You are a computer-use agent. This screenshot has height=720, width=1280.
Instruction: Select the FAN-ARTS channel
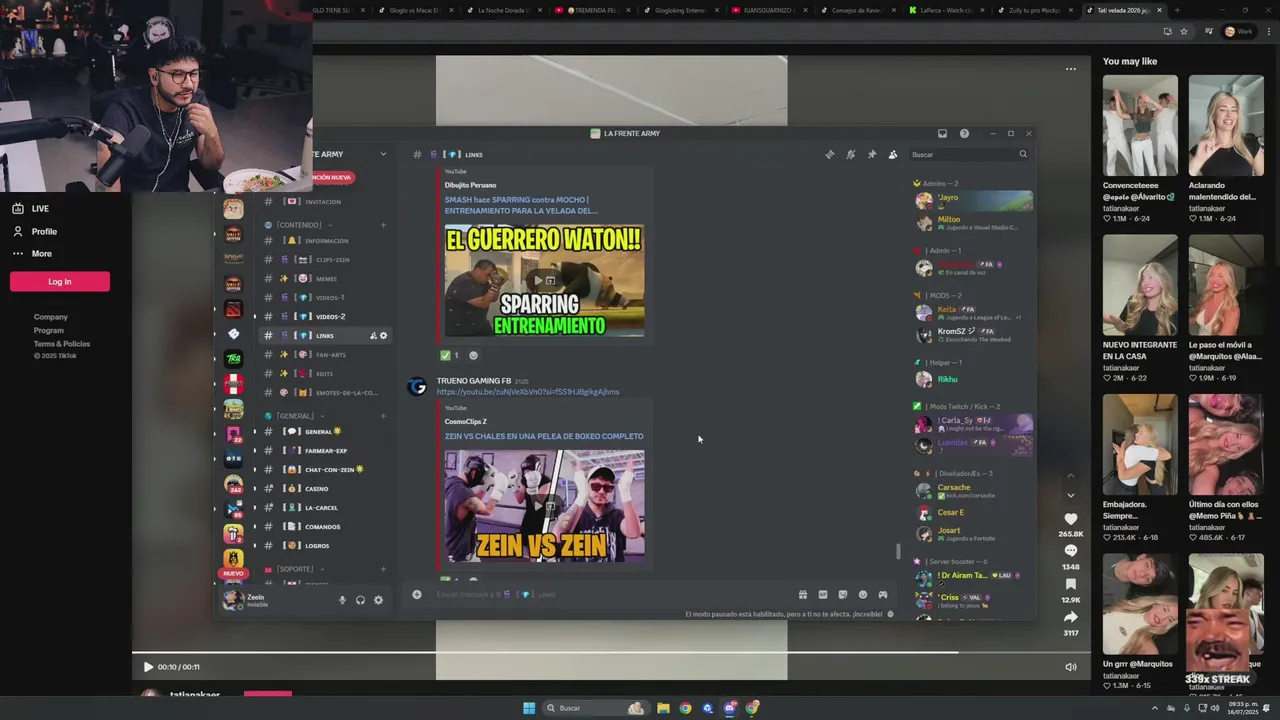pos(324,355)
